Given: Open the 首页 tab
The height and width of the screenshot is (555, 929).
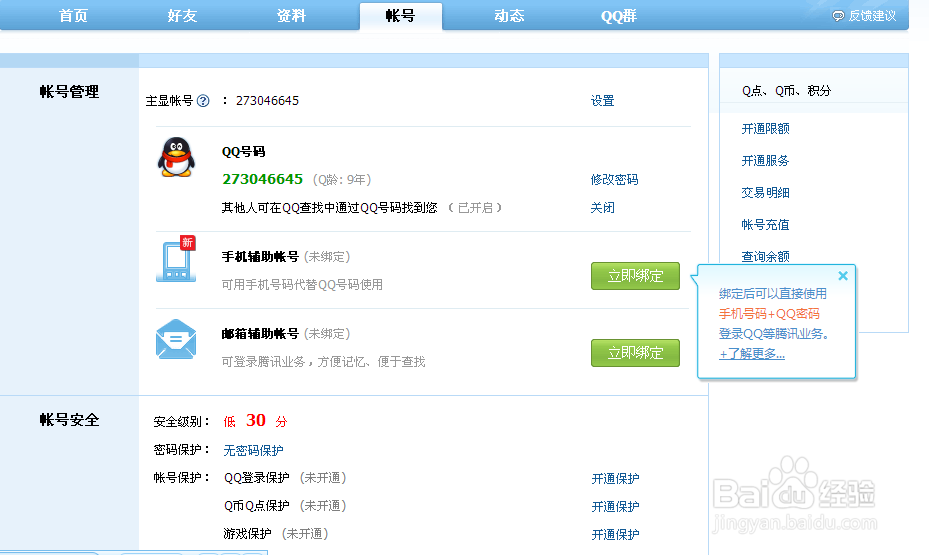Looking at the screenshot, I should click(x=73, y=16).
